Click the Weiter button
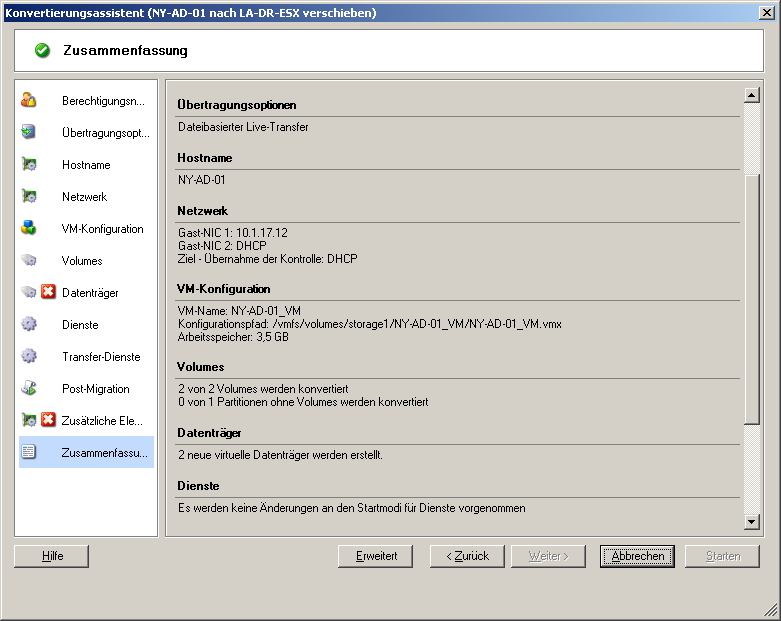781x621 pixels. click(548, 556)
